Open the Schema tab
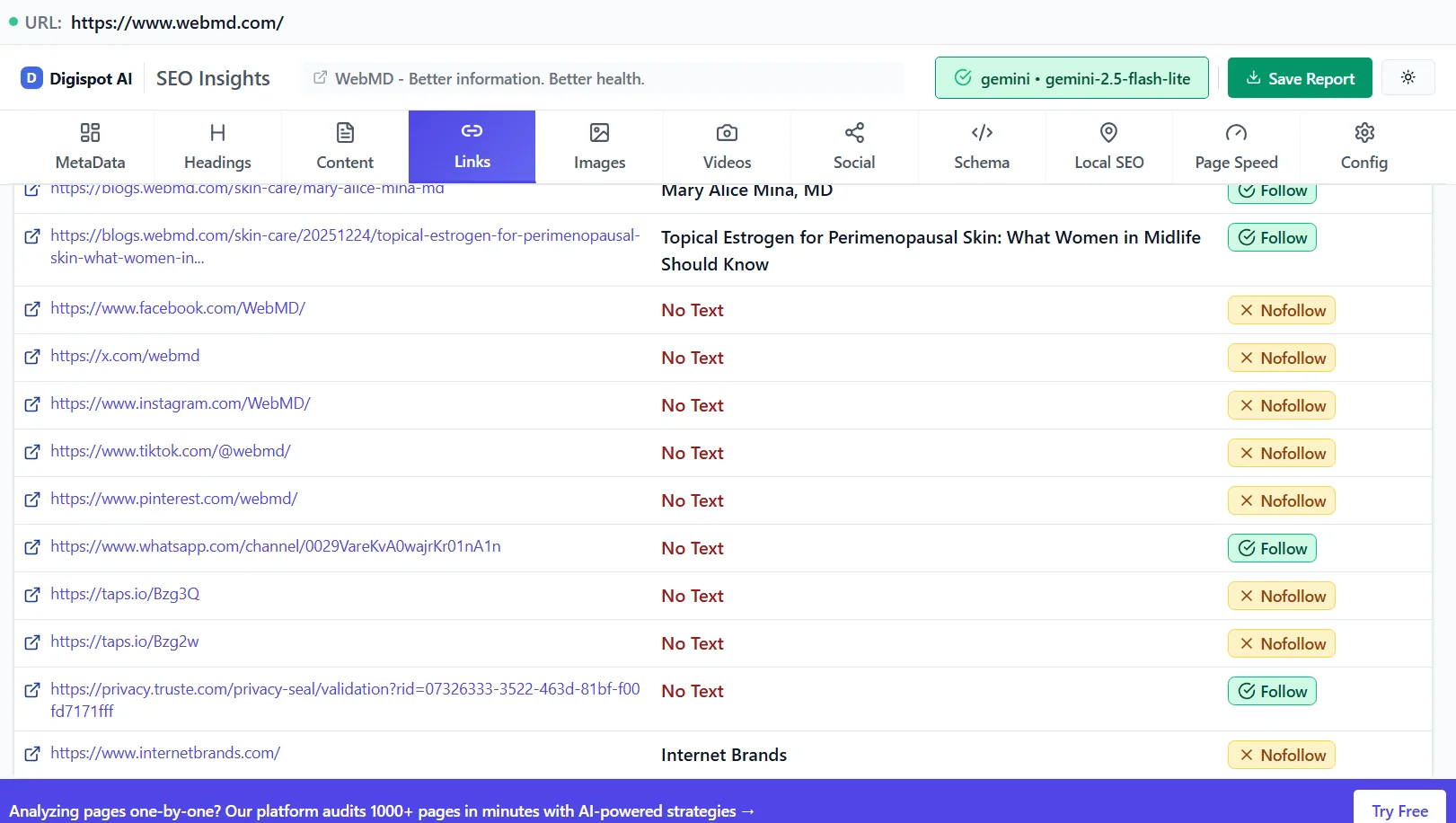Screen dimensions: 1456x823 tap(982, 147)
